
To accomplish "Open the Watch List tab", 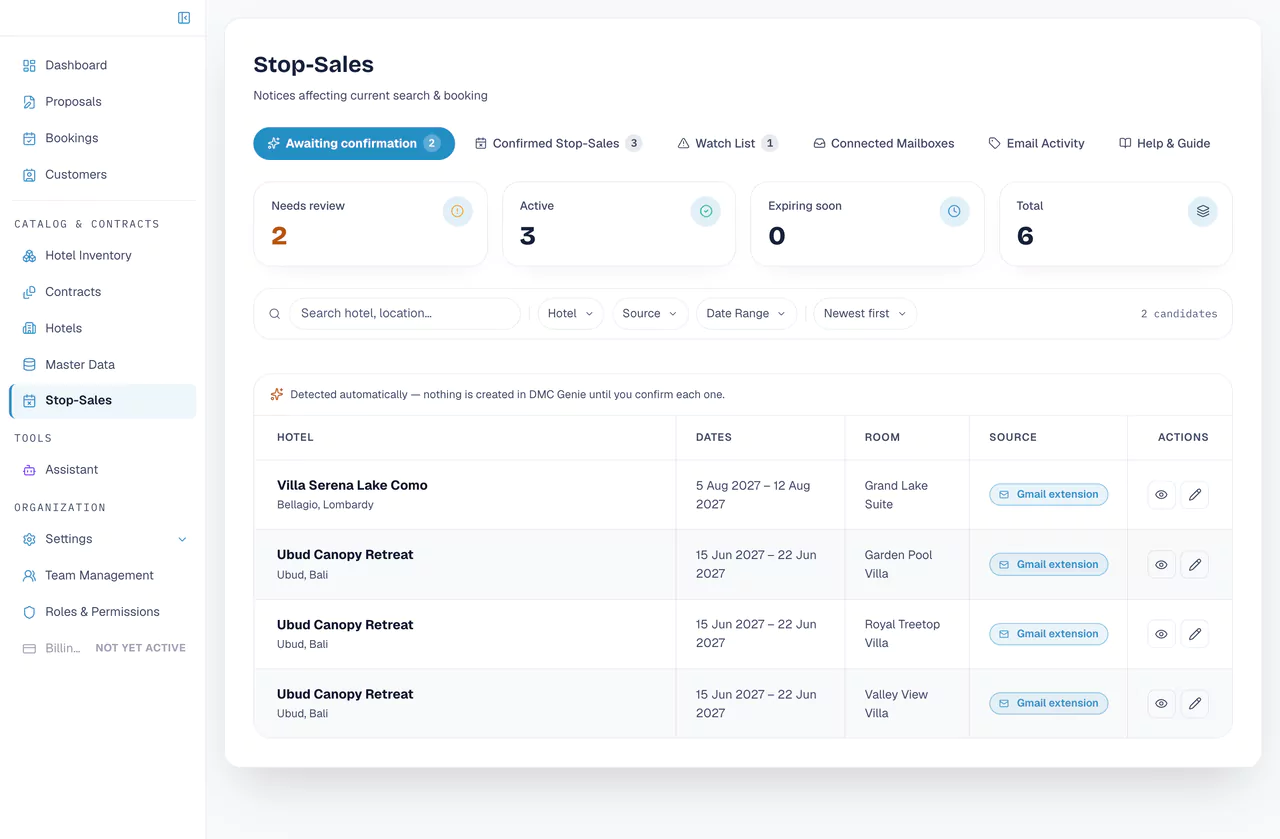I will tap(727, 143).
